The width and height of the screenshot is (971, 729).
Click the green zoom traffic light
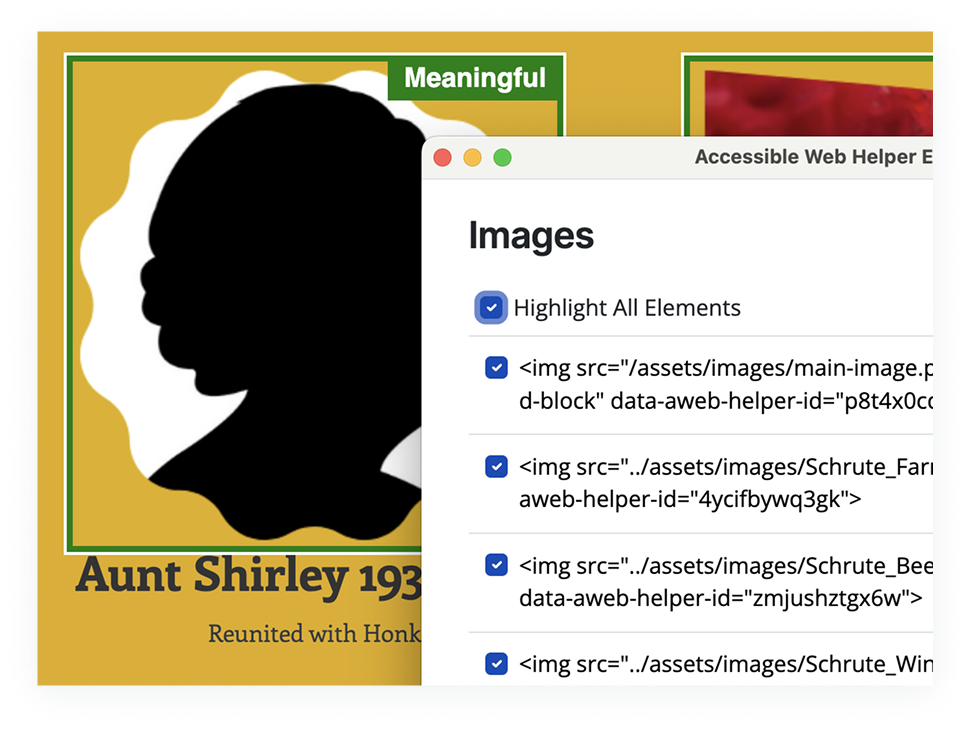tap(502, 157)
